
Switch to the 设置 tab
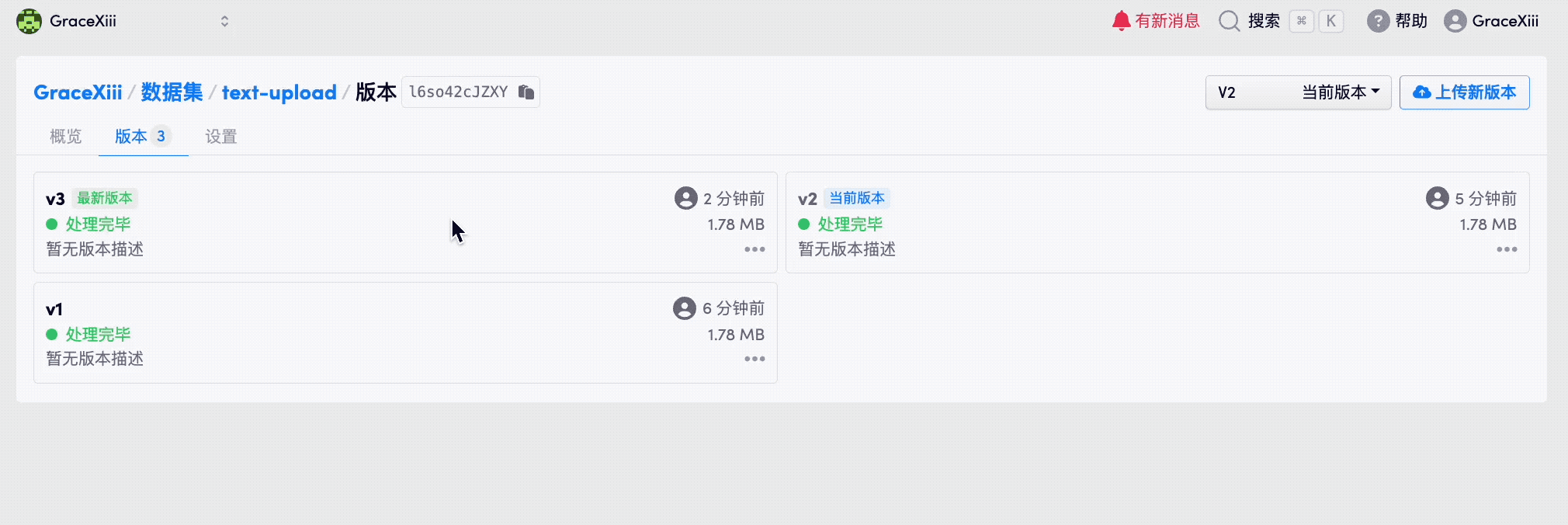pos(220,137)
